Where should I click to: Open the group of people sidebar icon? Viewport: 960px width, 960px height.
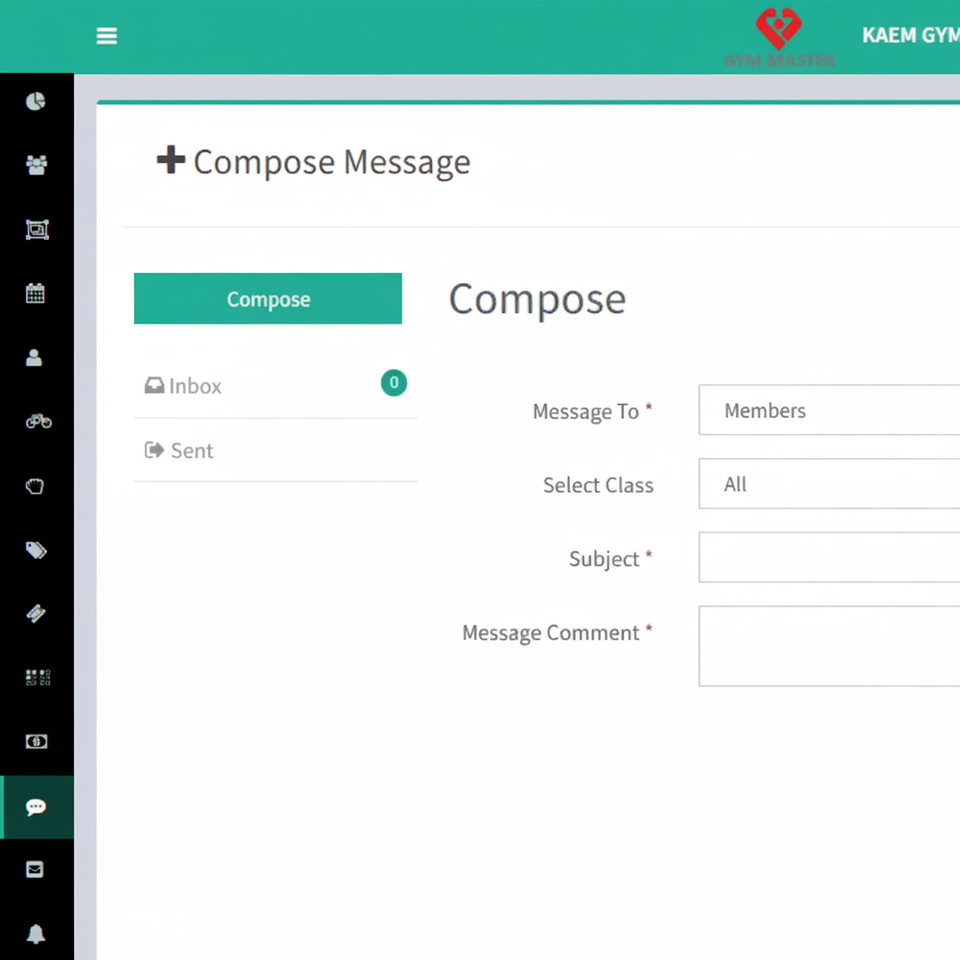pyautogui.click(x=36, y=165)
